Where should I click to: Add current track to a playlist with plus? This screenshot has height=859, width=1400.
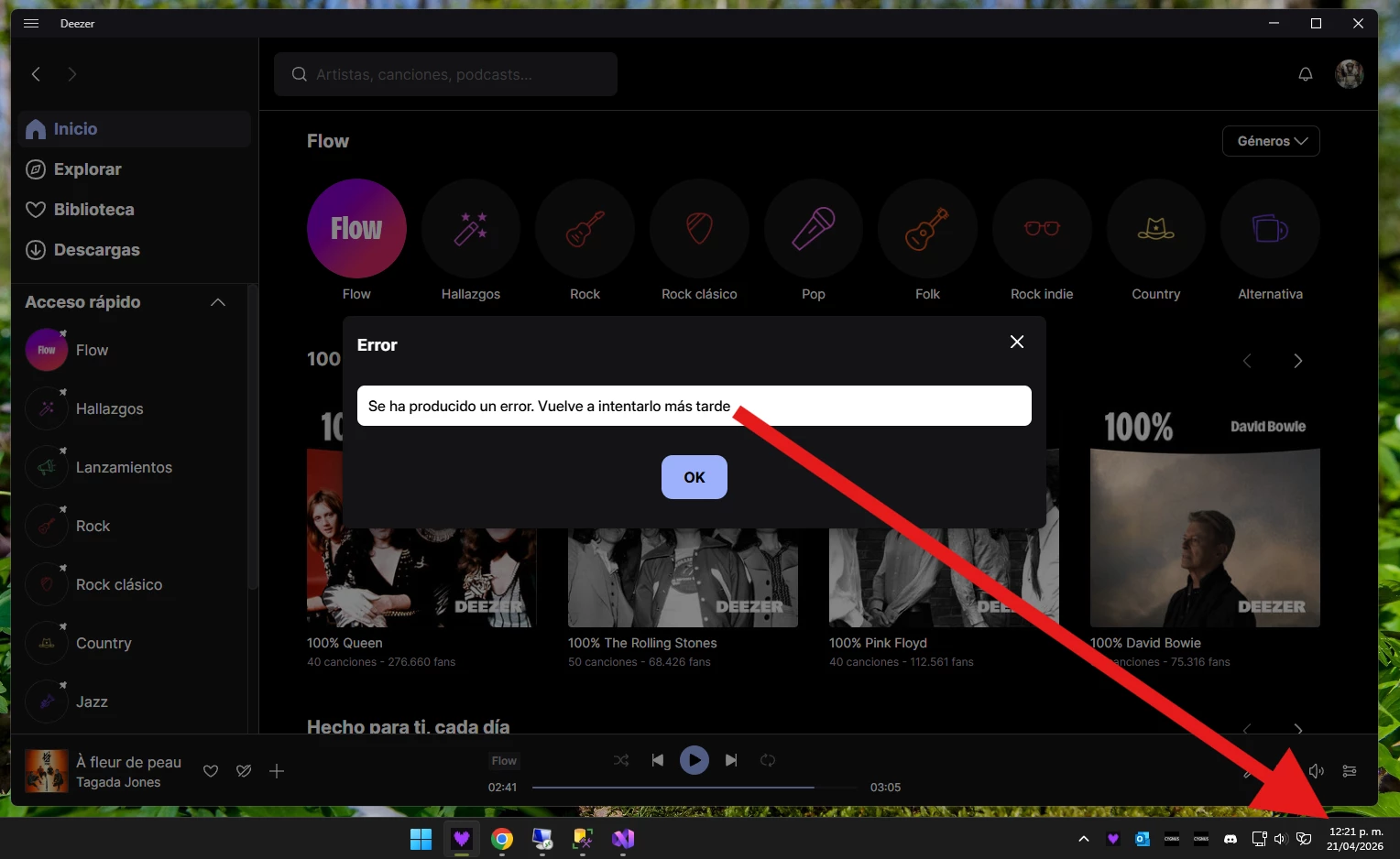pyautogui.click(x=277, y=771)
